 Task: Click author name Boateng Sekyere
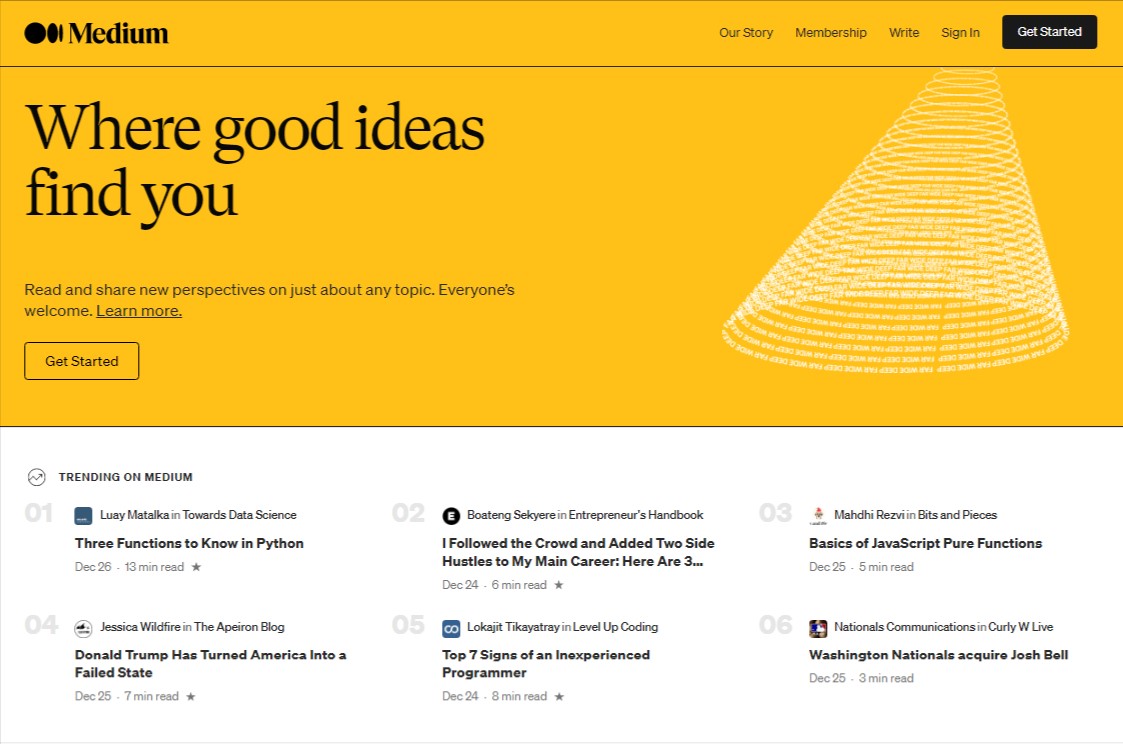coord(511,515)
